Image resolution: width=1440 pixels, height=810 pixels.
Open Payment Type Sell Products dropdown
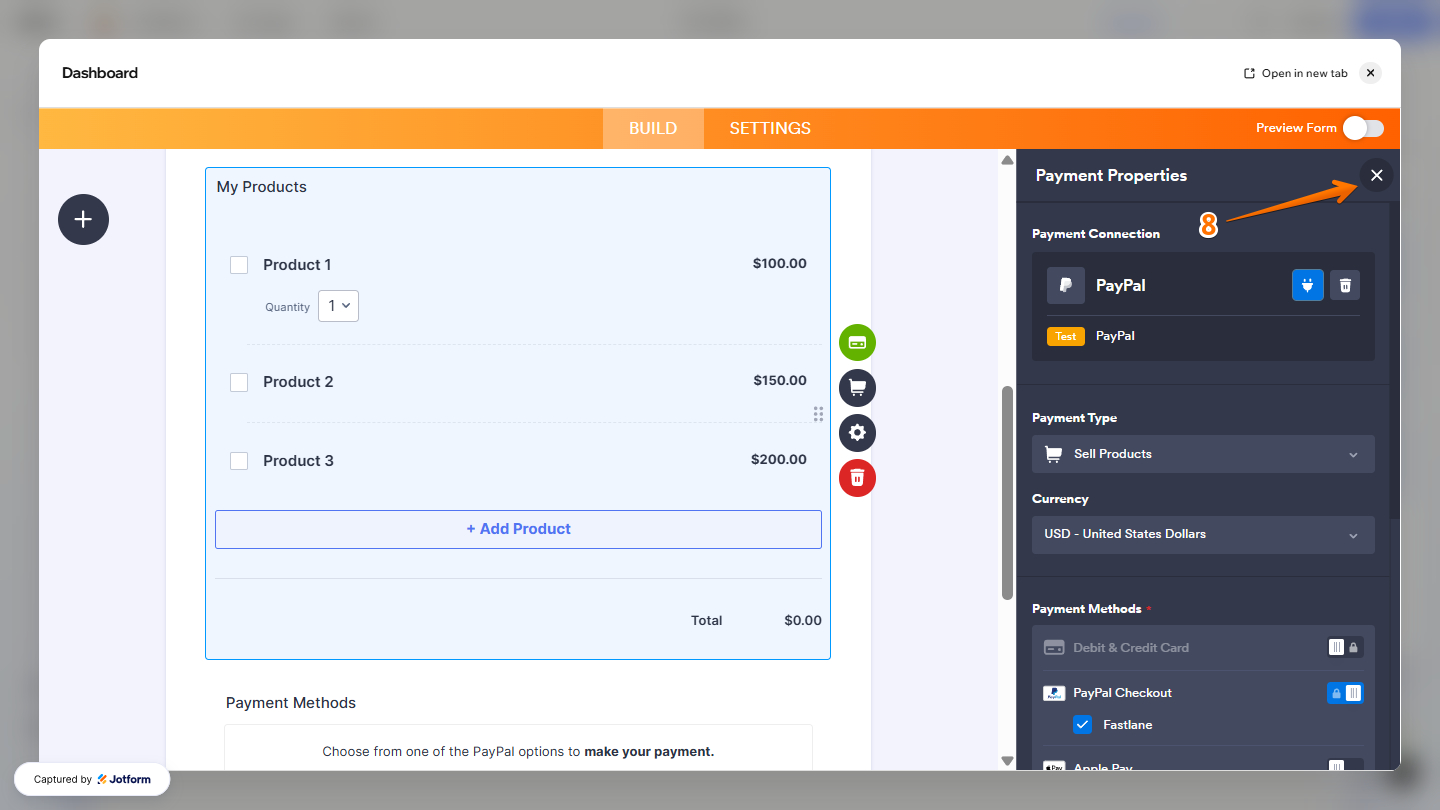tap(1203, 454)
